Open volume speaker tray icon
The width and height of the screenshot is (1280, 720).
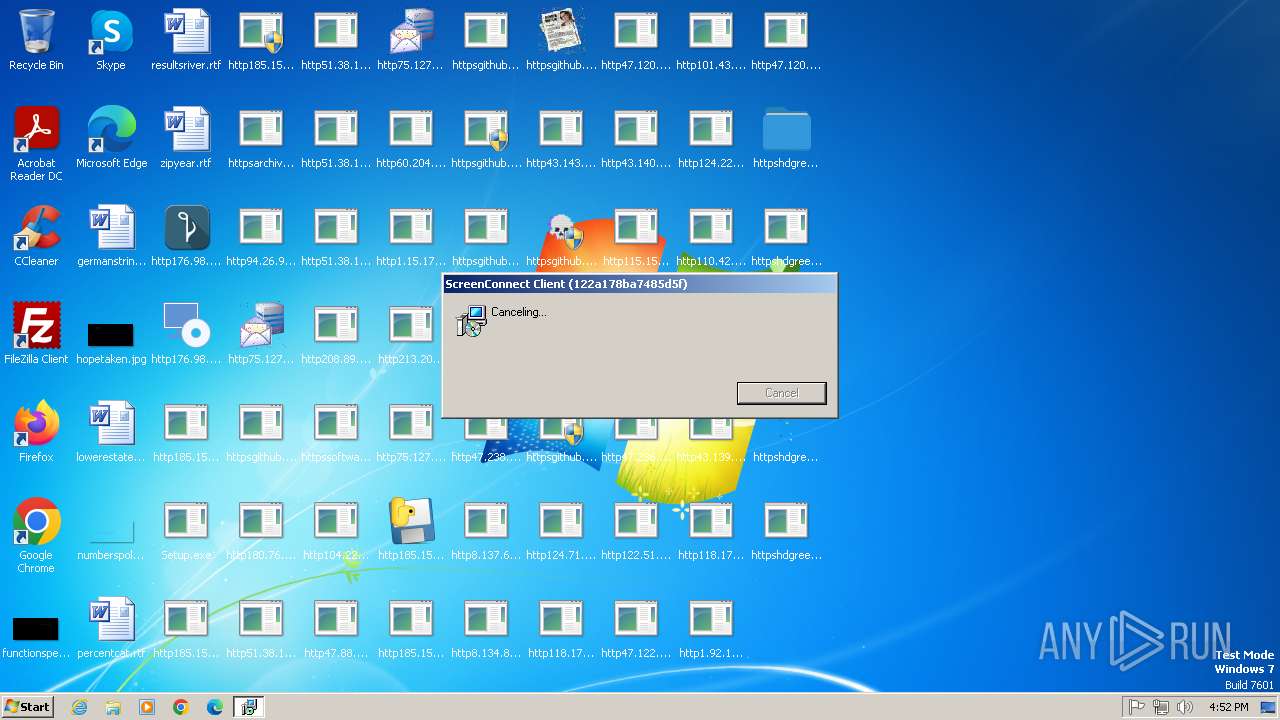1185,707
